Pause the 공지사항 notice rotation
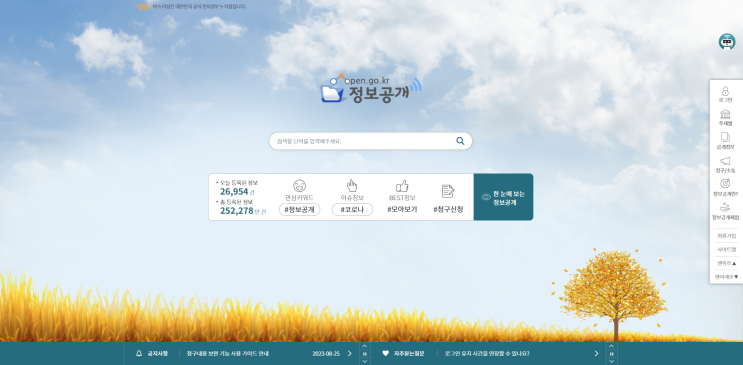The width and height of the screenshot is (743, 365). pos(364,354)
